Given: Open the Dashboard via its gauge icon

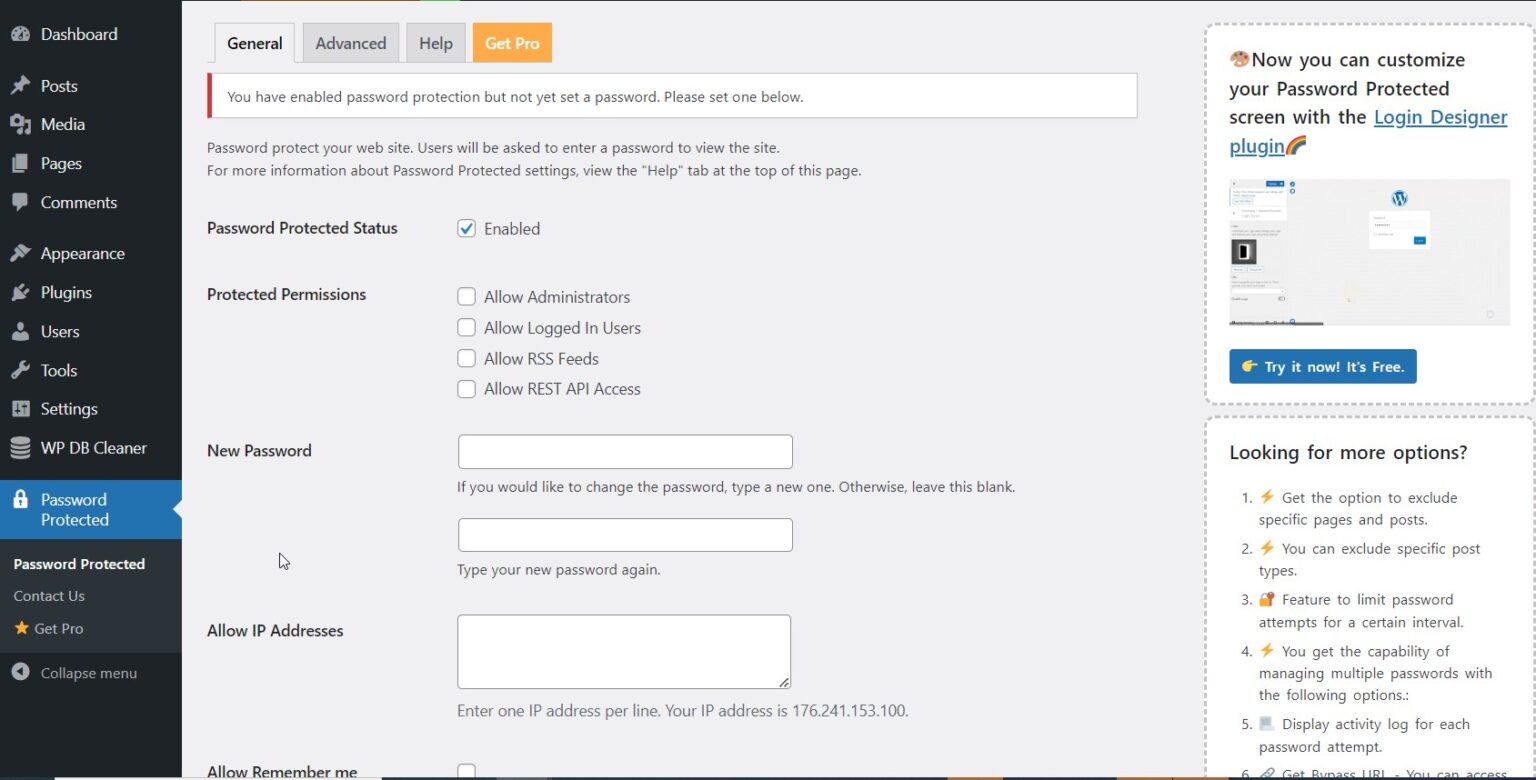Looking at the screenshot, I should [x=22, y=33].
